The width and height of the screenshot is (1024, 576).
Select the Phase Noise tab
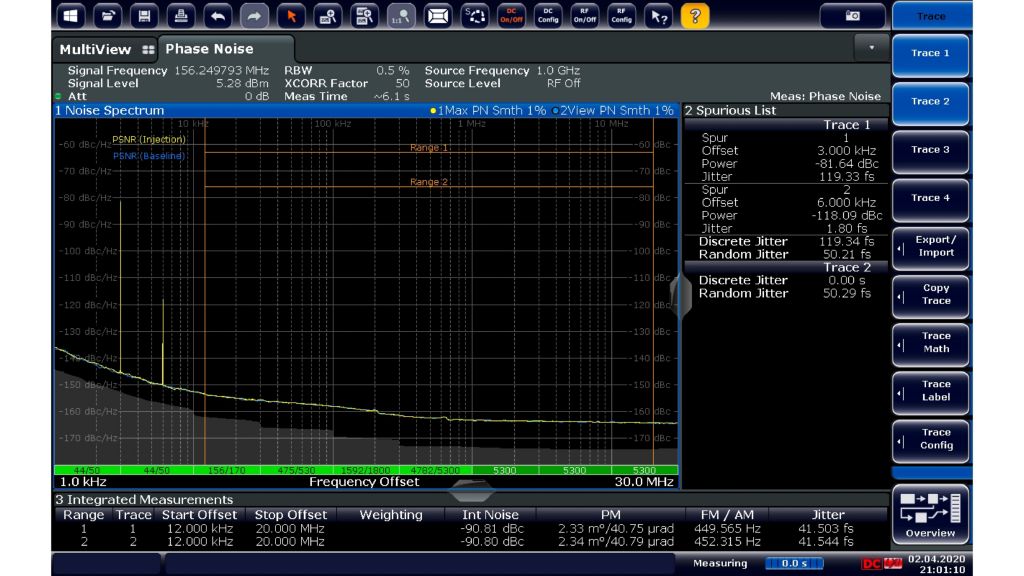tap(213, 48)
